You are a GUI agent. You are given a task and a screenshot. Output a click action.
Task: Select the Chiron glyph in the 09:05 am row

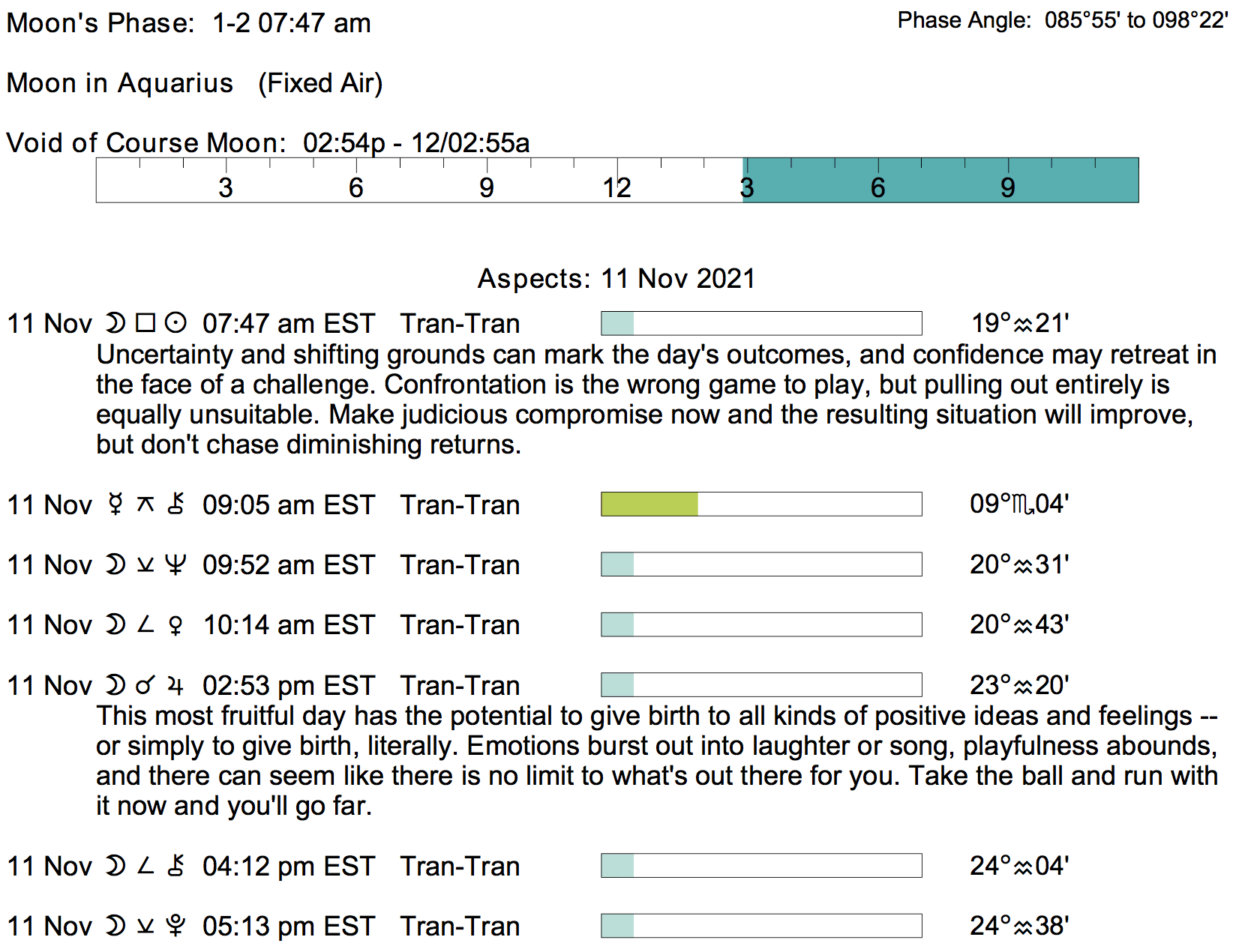click(176, 504)
